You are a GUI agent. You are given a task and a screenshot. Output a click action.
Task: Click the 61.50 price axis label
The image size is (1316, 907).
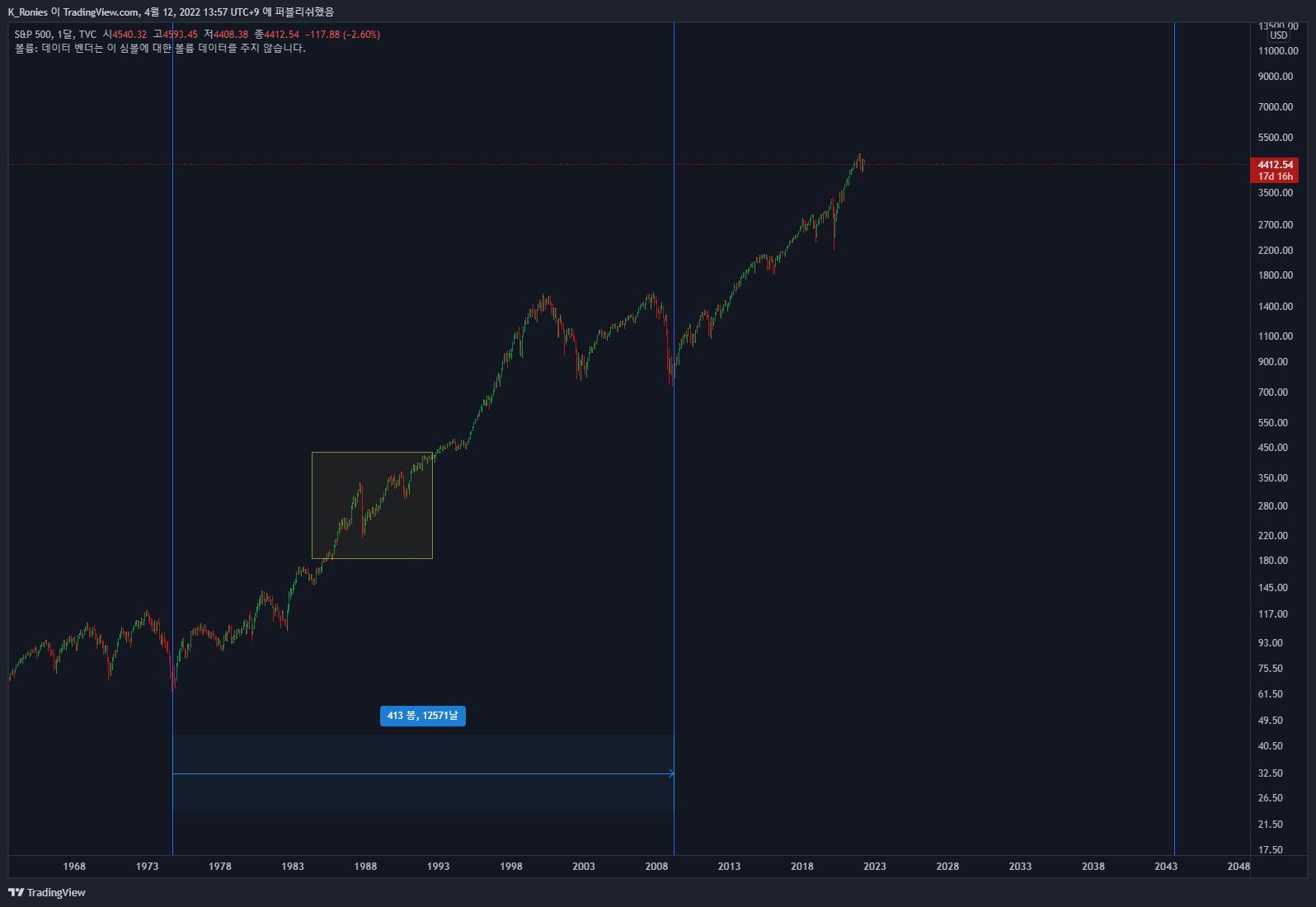coord(1271,694)
